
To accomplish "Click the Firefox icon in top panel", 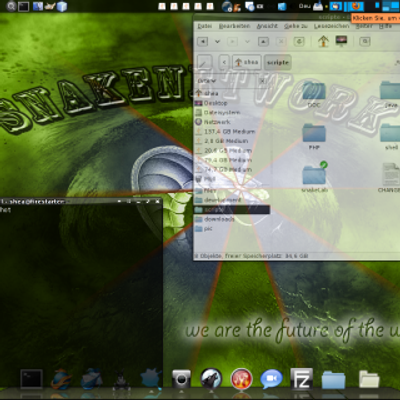I will 356,6.
